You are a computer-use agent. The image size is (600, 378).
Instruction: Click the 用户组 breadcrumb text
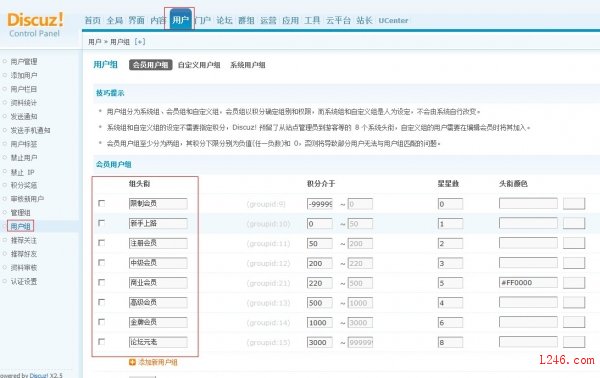pos(120,42)
